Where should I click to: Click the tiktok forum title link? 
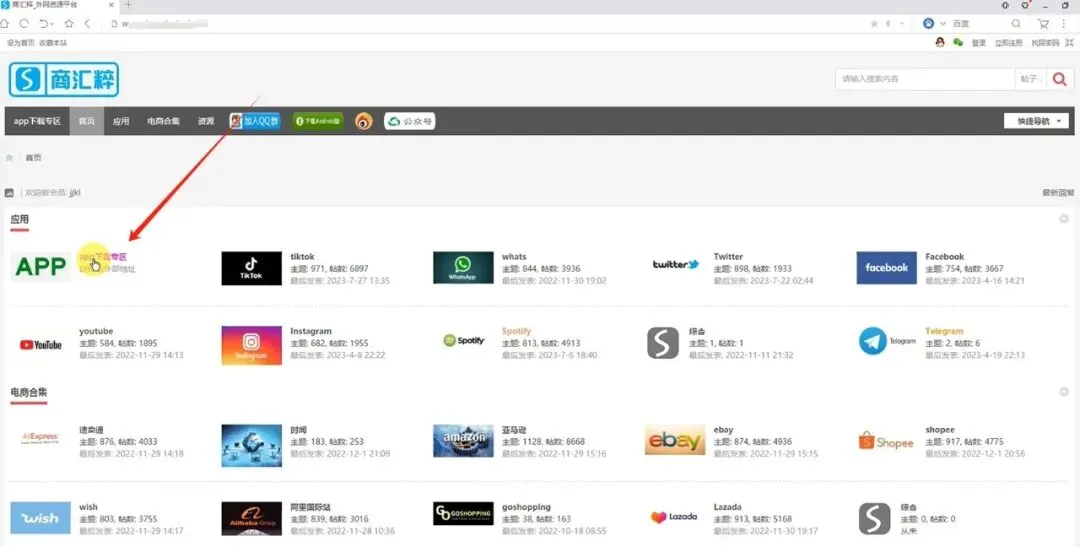pos(302,256)
